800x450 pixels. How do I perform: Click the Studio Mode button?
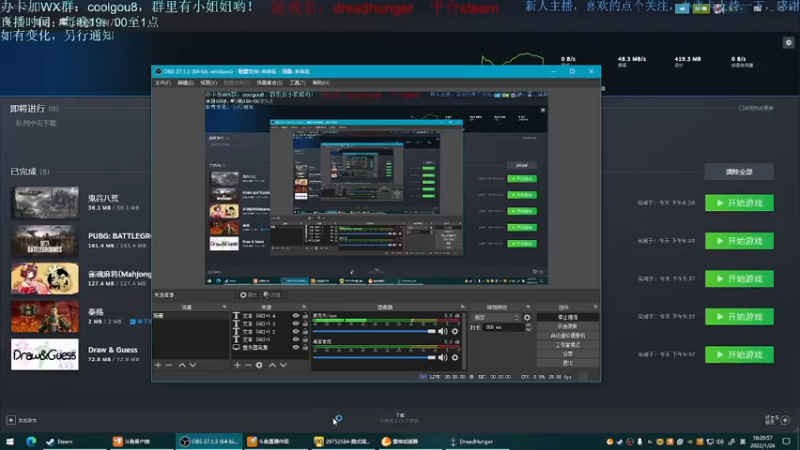point(567,345)
